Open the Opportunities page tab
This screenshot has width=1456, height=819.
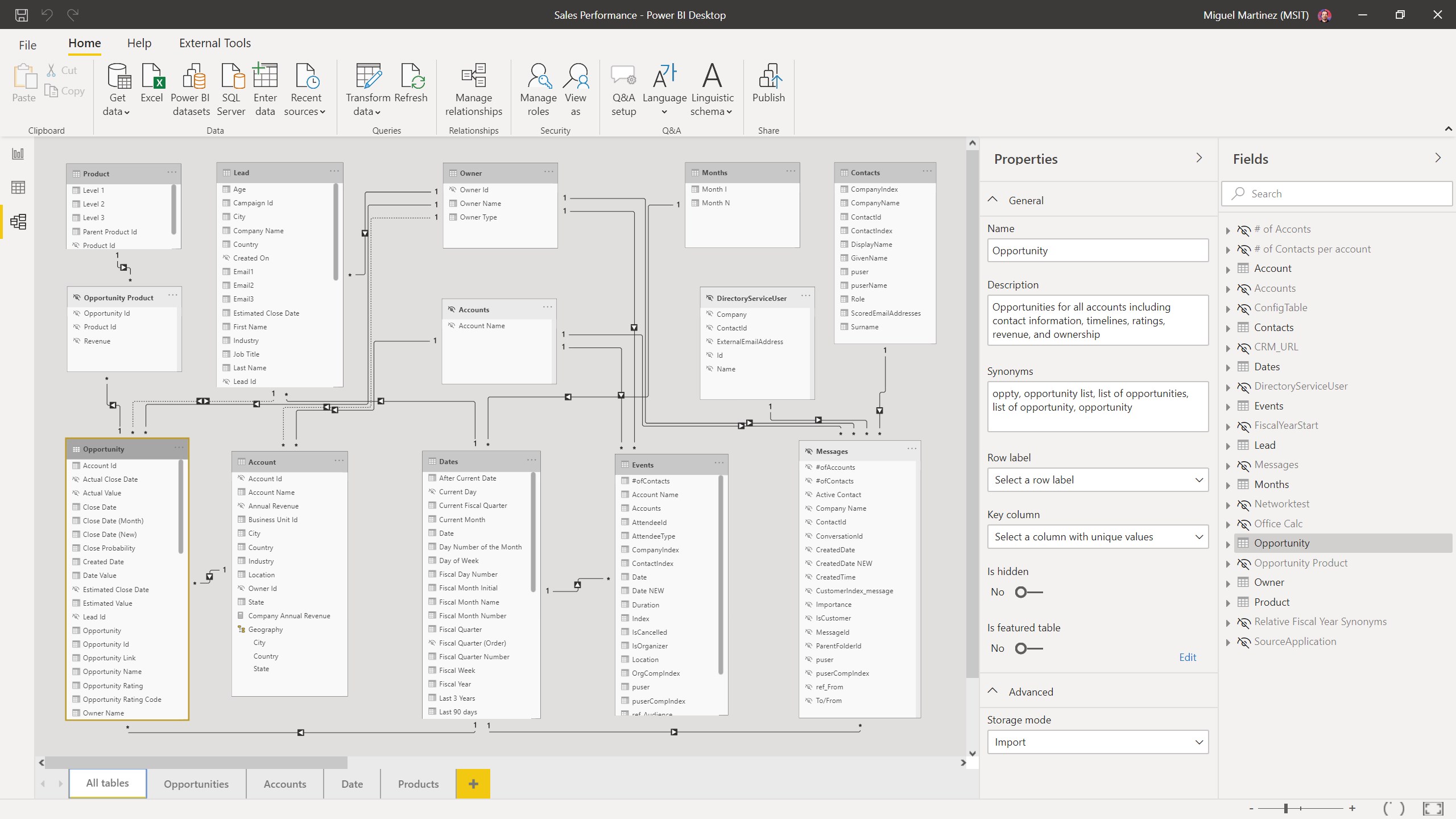click(x=196, y=783)
